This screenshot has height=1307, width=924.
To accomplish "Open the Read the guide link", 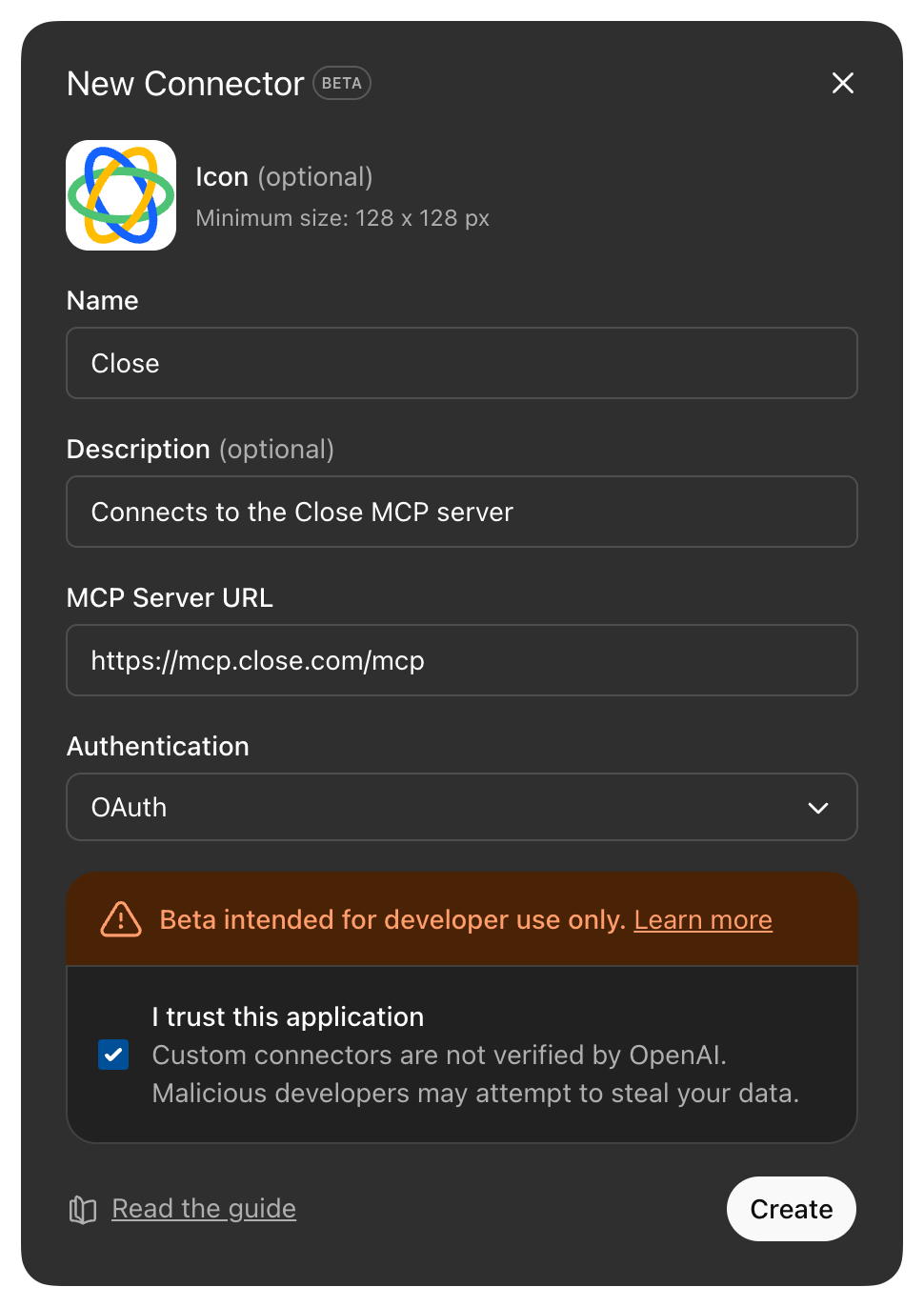I will click(x=203, y=1209).
